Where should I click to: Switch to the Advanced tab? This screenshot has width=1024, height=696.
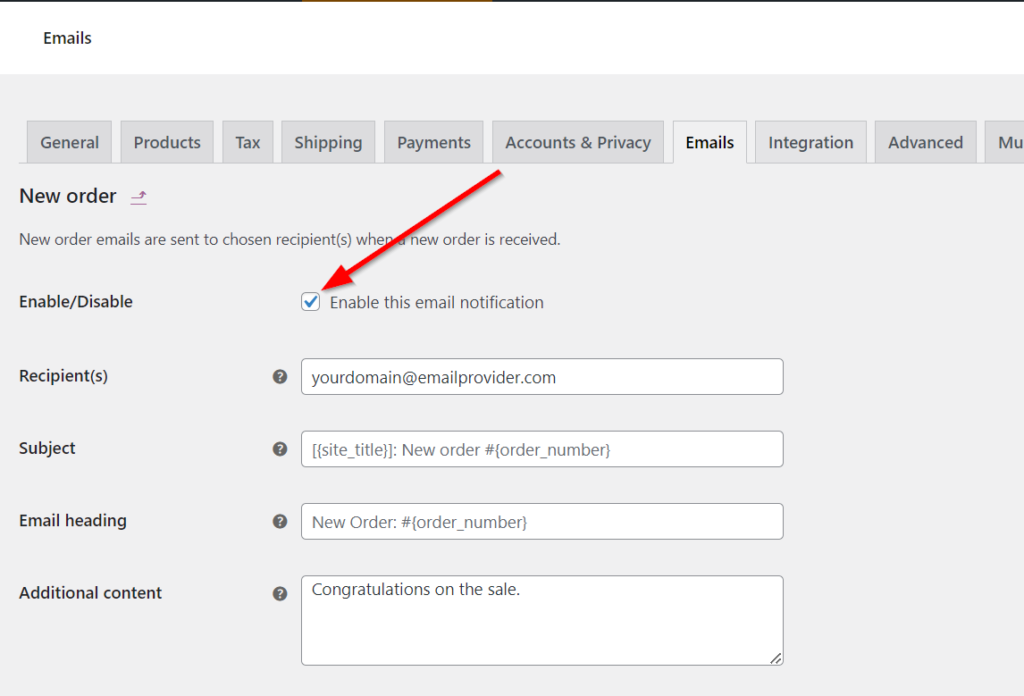click(925, 142)
